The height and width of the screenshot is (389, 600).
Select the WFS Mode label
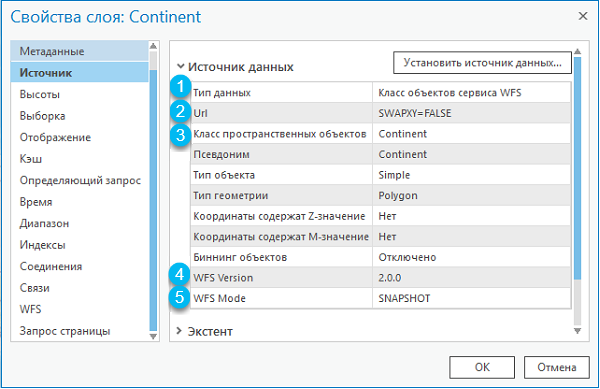[x=219, y=299]
